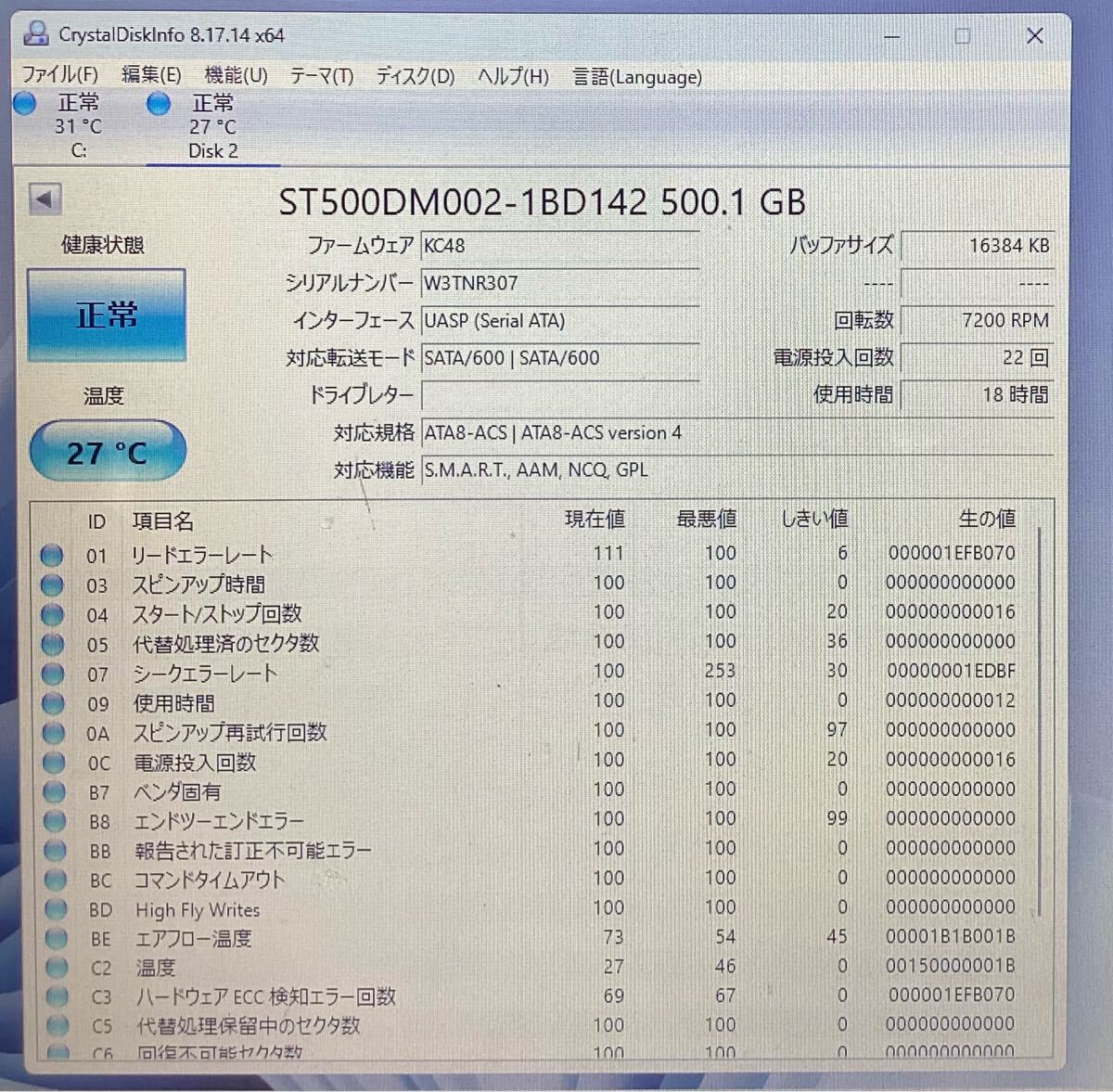This screenshot has width=1113, height=1092.
Task: Click the power-on count field 22 回
Action: [977, 357]
